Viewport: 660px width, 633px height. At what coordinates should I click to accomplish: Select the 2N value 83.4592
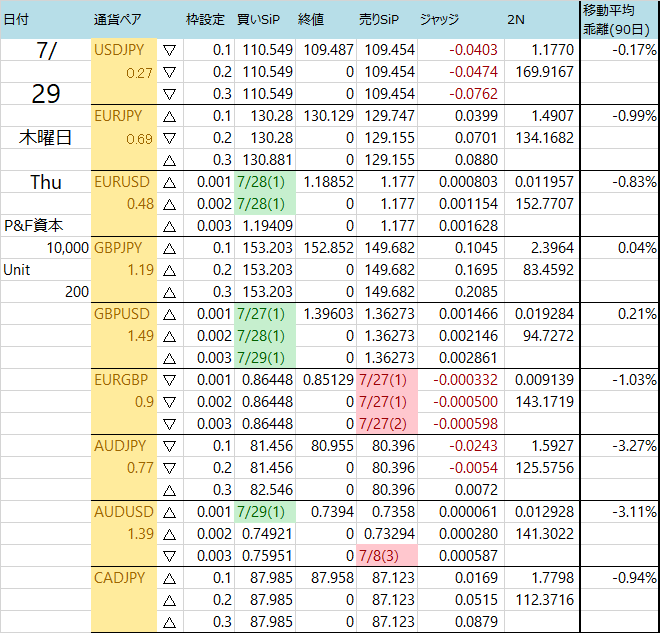click(x=548, y=270)
